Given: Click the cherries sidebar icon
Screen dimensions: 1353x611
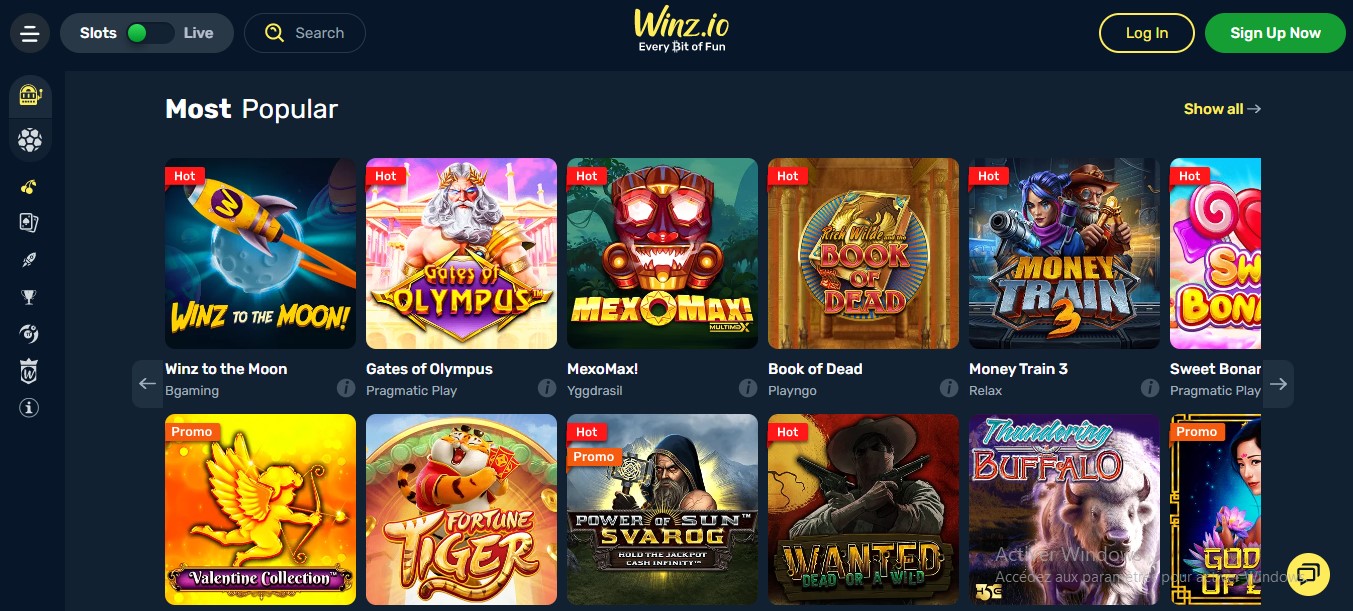Looking at the screenshot, I should (29, 186).
